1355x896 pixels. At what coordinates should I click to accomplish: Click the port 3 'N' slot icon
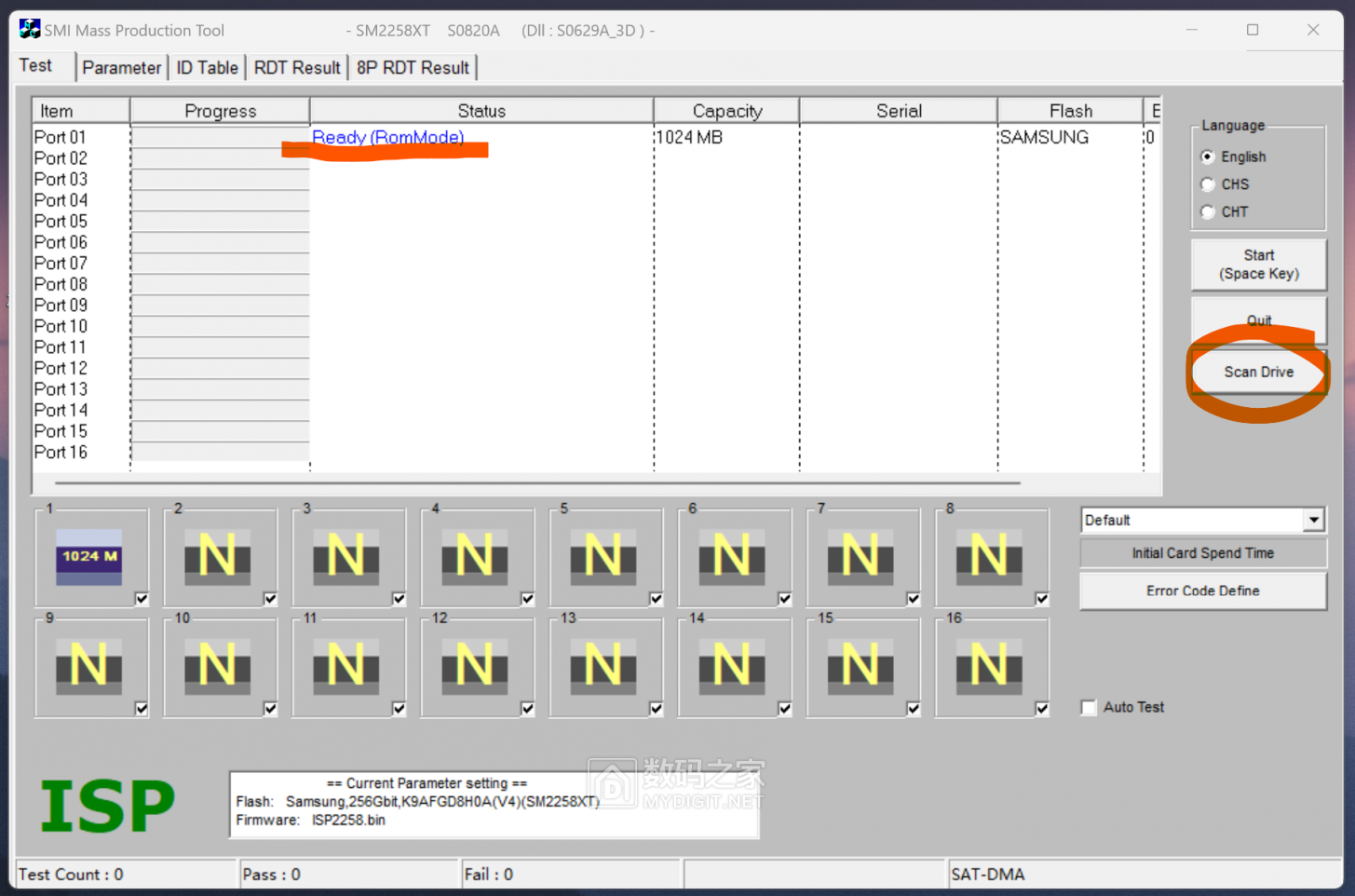click(346, 557)
